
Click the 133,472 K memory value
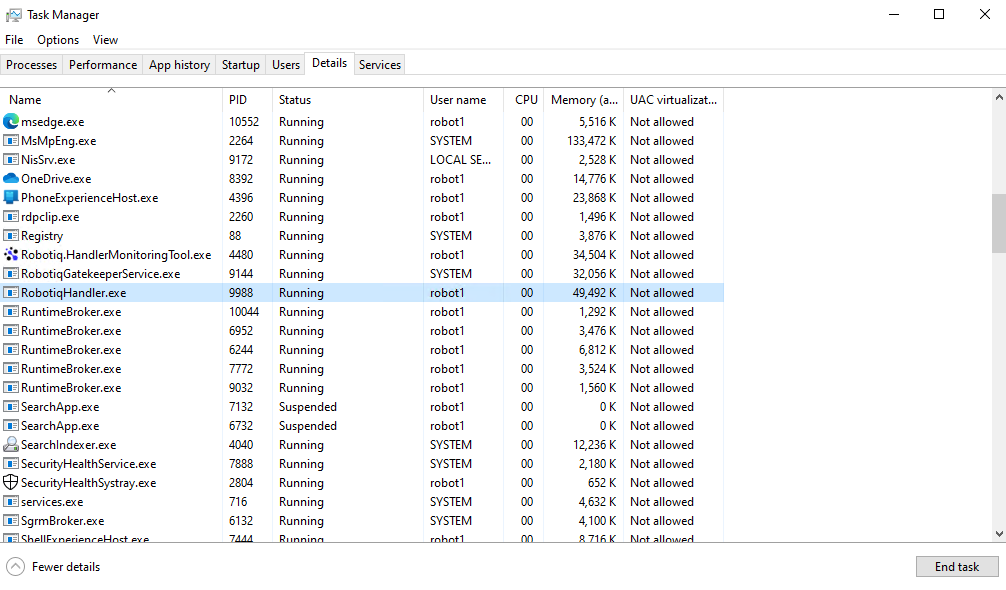click(x=592, y=140)
